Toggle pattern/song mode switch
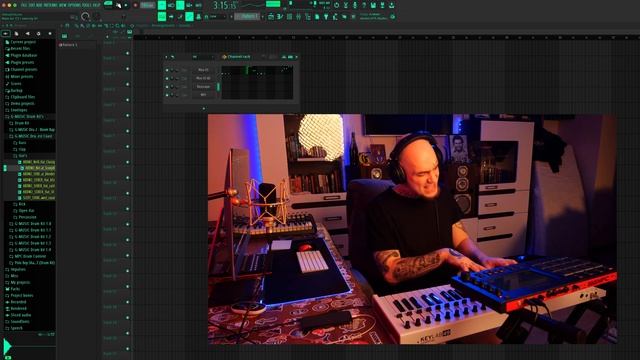Screen dimensions: 640x360 click(x=108, y=4)
